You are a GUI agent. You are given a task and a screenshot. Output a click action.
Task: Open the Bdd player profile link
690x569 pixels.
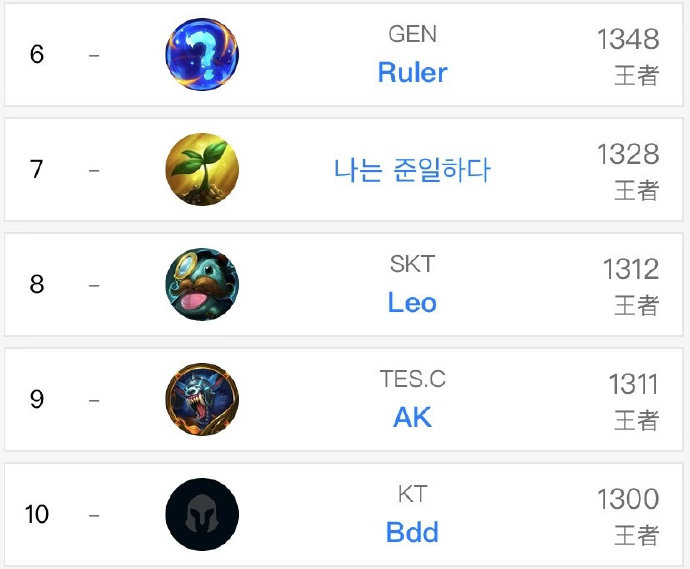pos(412,532)
